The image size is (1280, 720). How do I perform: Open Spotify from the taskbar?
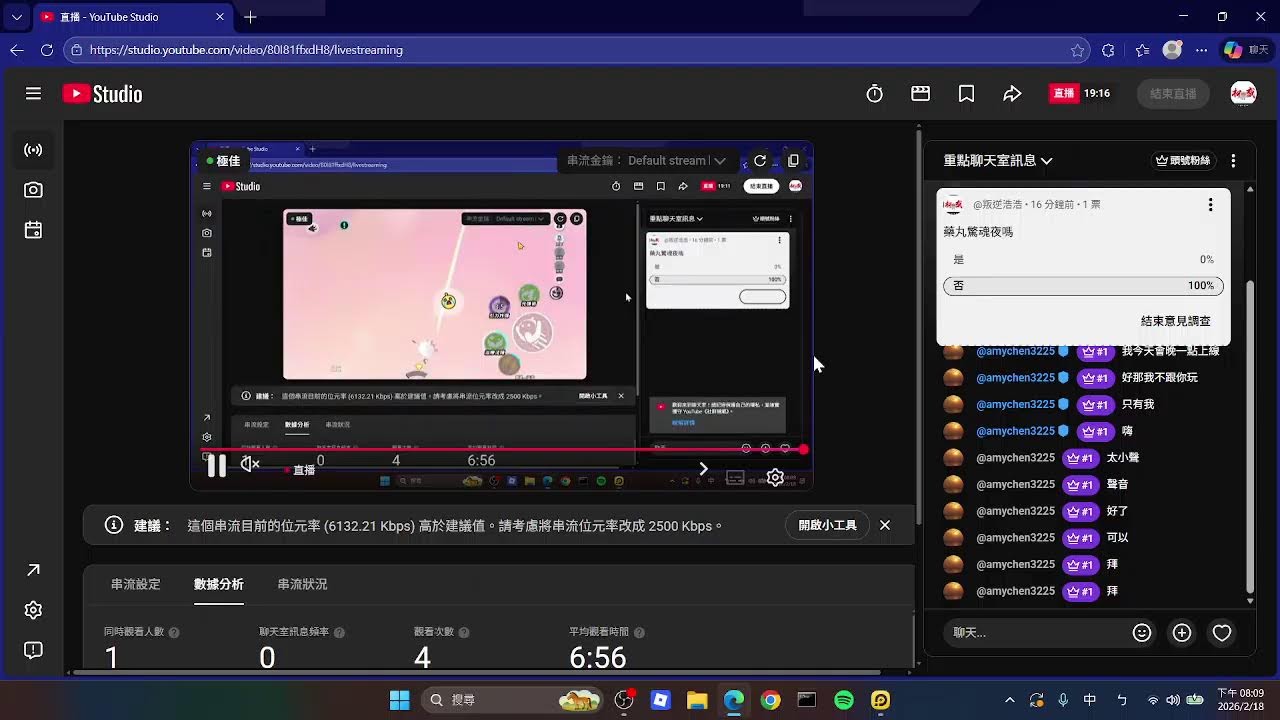843,700
